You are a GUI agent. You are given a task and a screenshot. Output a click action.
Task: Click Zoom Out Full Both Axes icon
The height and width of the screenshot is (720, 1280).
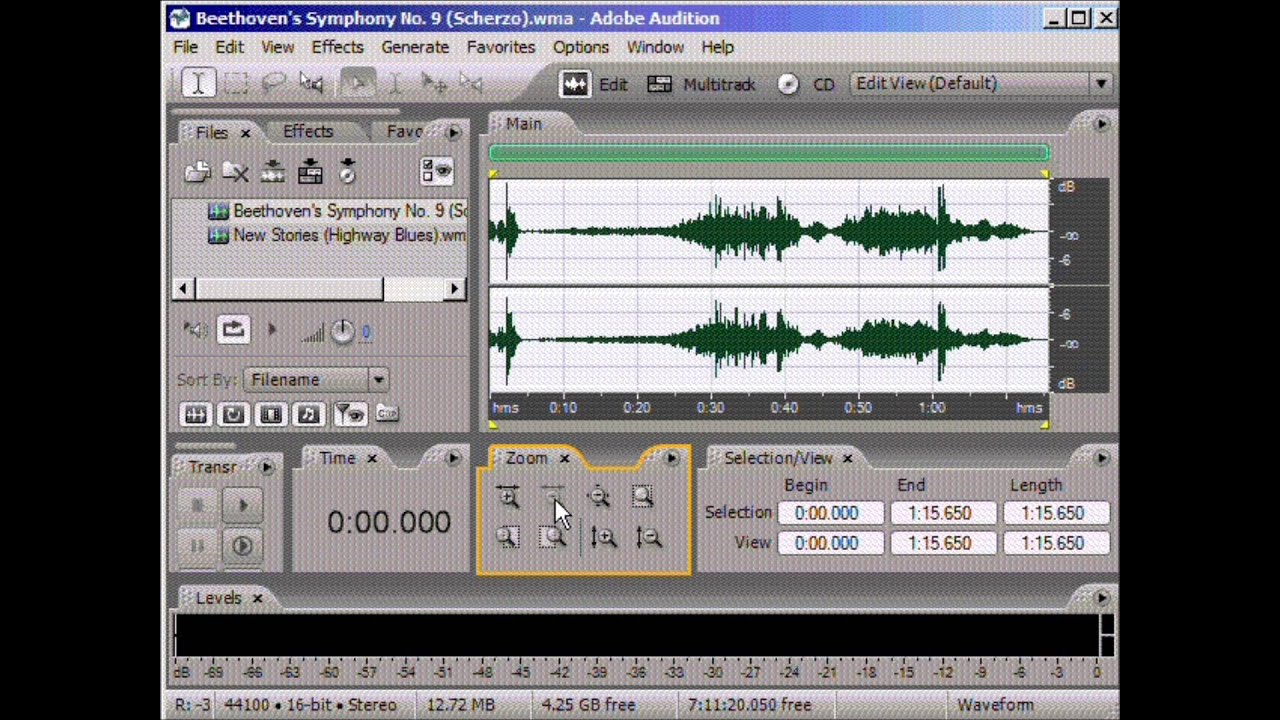point(598,497)
